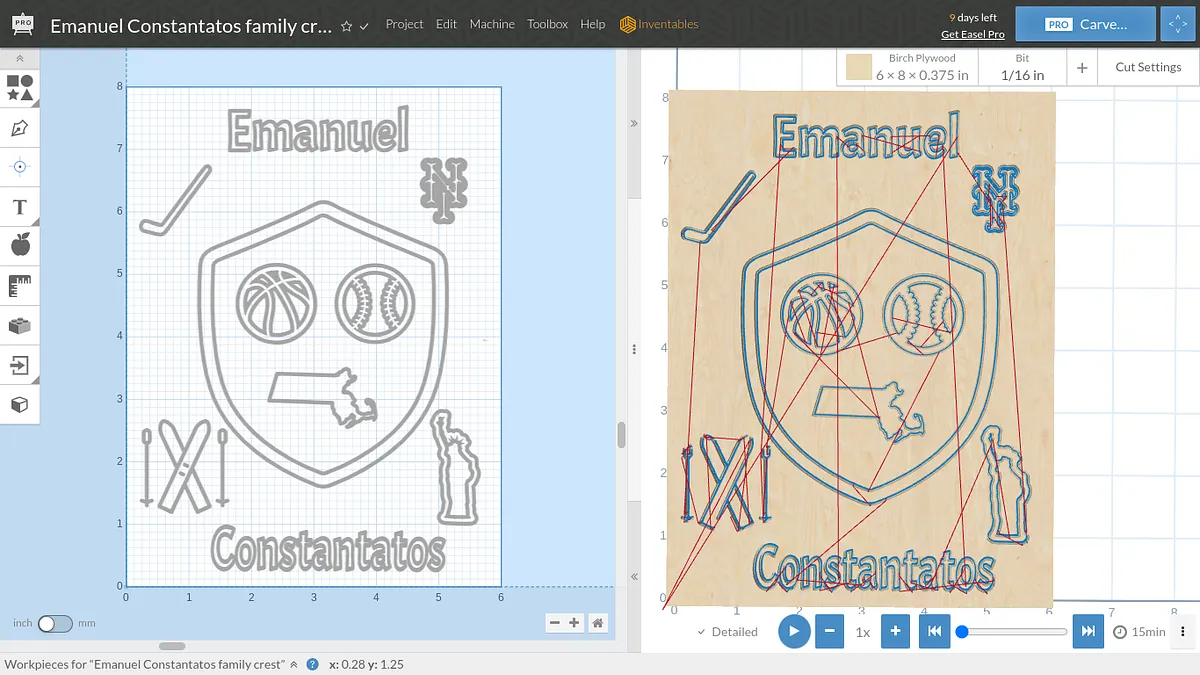
Task: Click the Import file icon
Action: 20,365
